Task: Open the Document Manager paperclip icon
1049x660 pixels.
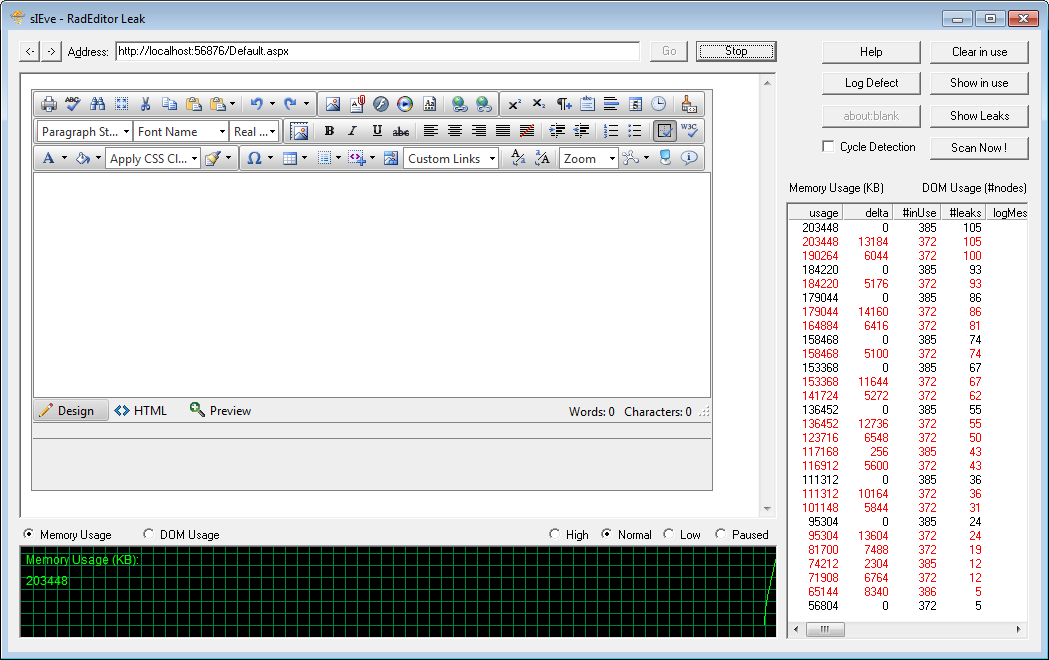Action: point(357,104)
